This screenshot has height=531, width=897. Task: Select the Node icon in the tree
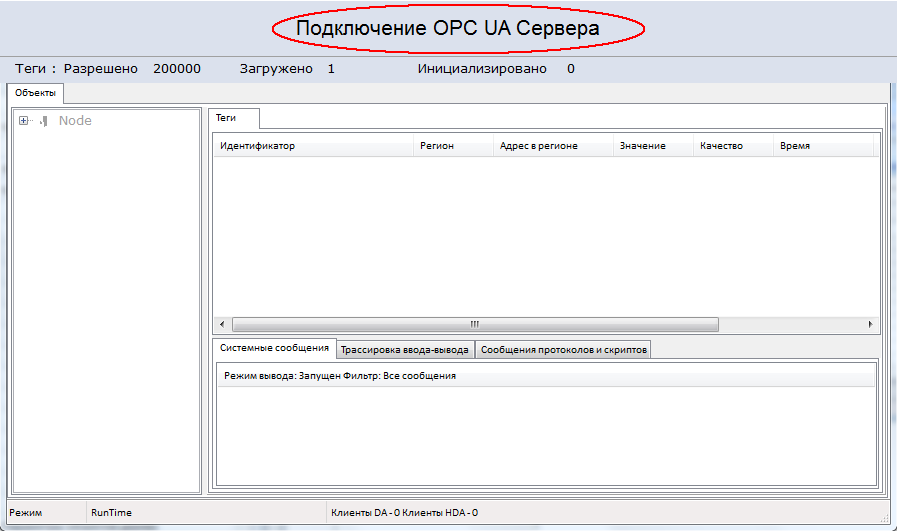pyautogui.click(x=43, y=121)
